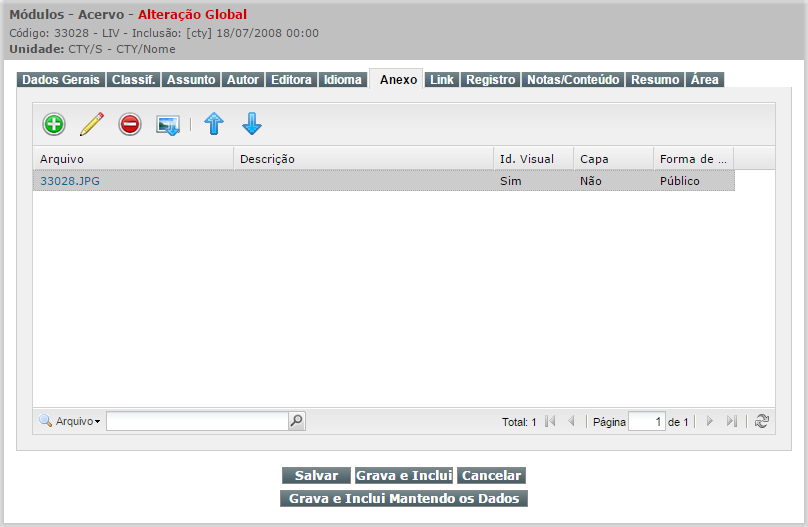Screen dimensions: 808x527
Task: Select the Editora tab
Action: (x=292, y=80)
